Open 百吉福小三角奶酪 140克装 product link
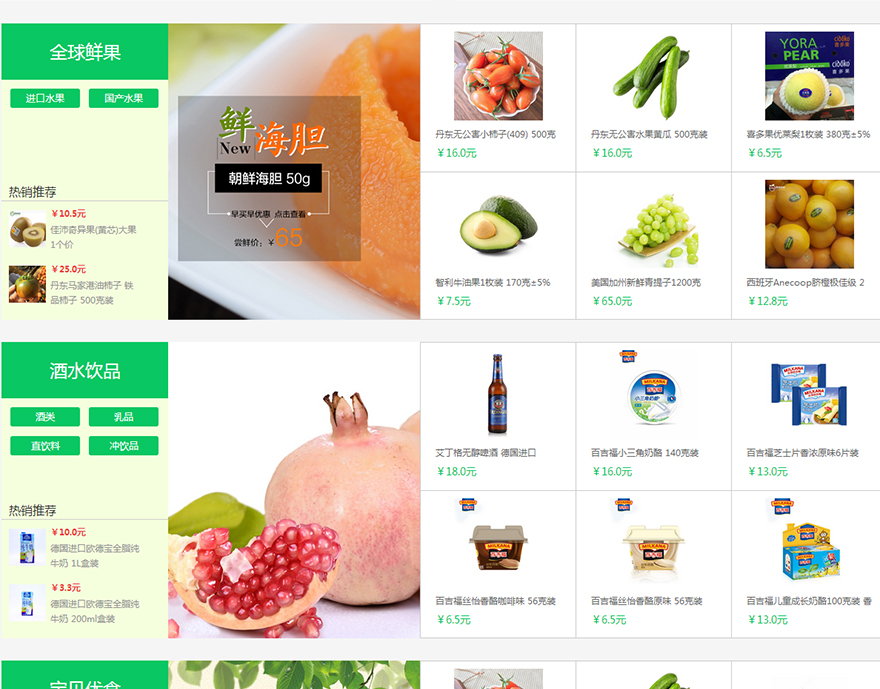 point(644,453)
